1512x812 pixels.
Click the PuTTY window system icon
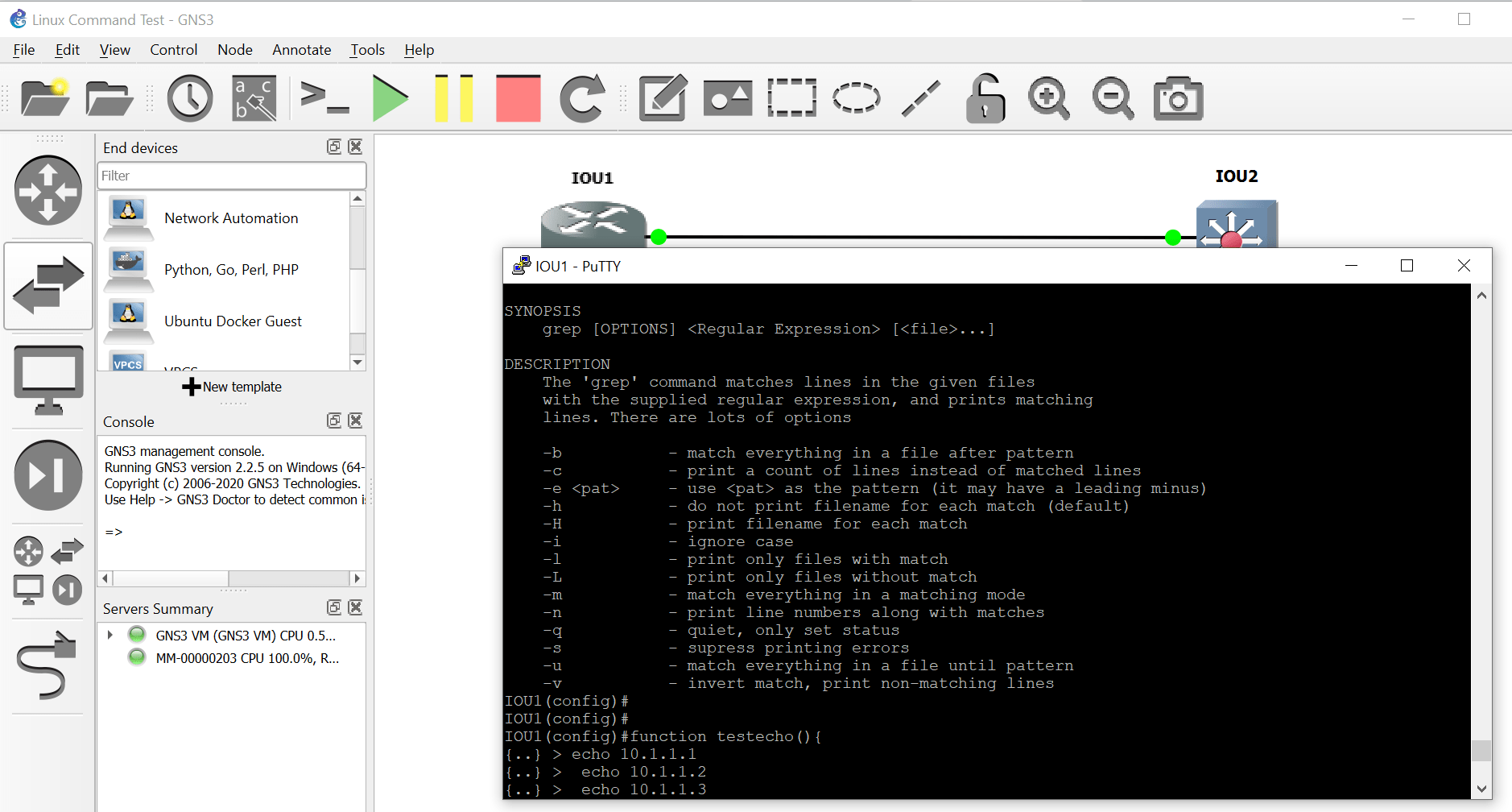pos(522,265)
